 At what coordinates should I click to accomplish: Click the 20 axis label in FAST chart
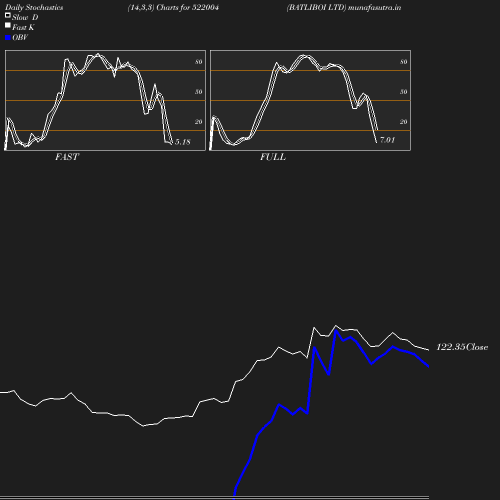click(x=199, y=122)
